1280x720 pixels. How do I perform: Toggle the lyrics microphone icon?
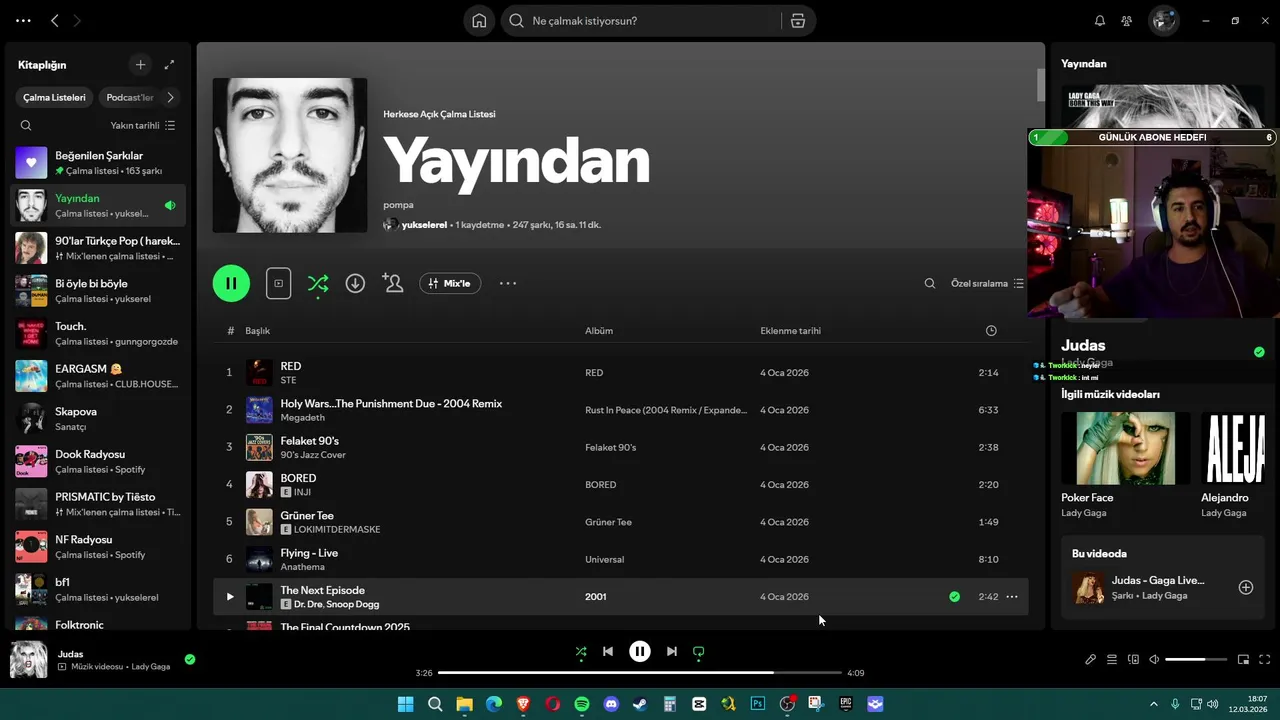point(1091,660)
